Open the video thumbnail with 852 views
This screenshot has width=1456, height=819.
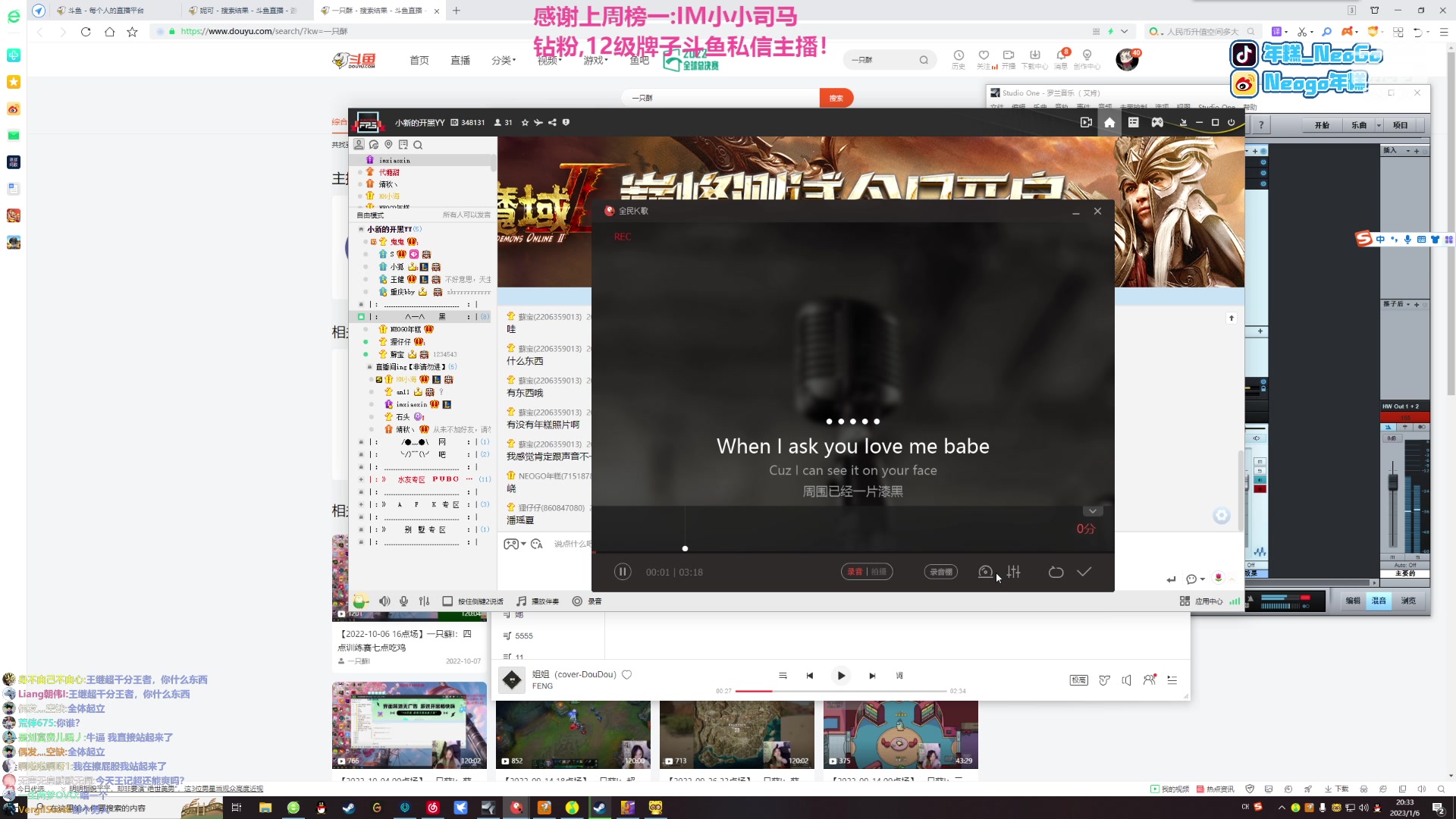[x=573, y=734]
